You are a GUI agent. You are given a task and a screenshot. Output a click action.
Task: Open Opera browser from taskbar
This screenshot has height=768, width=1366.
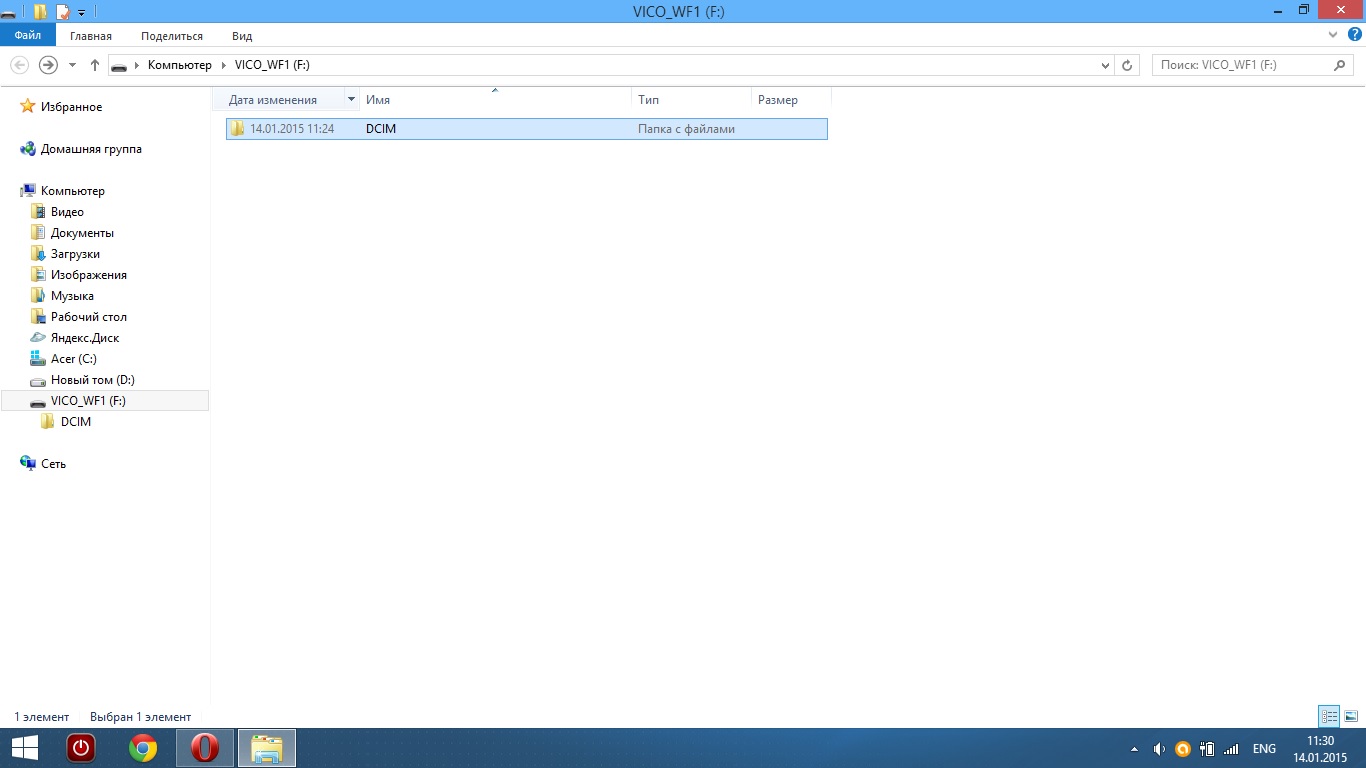205,748
